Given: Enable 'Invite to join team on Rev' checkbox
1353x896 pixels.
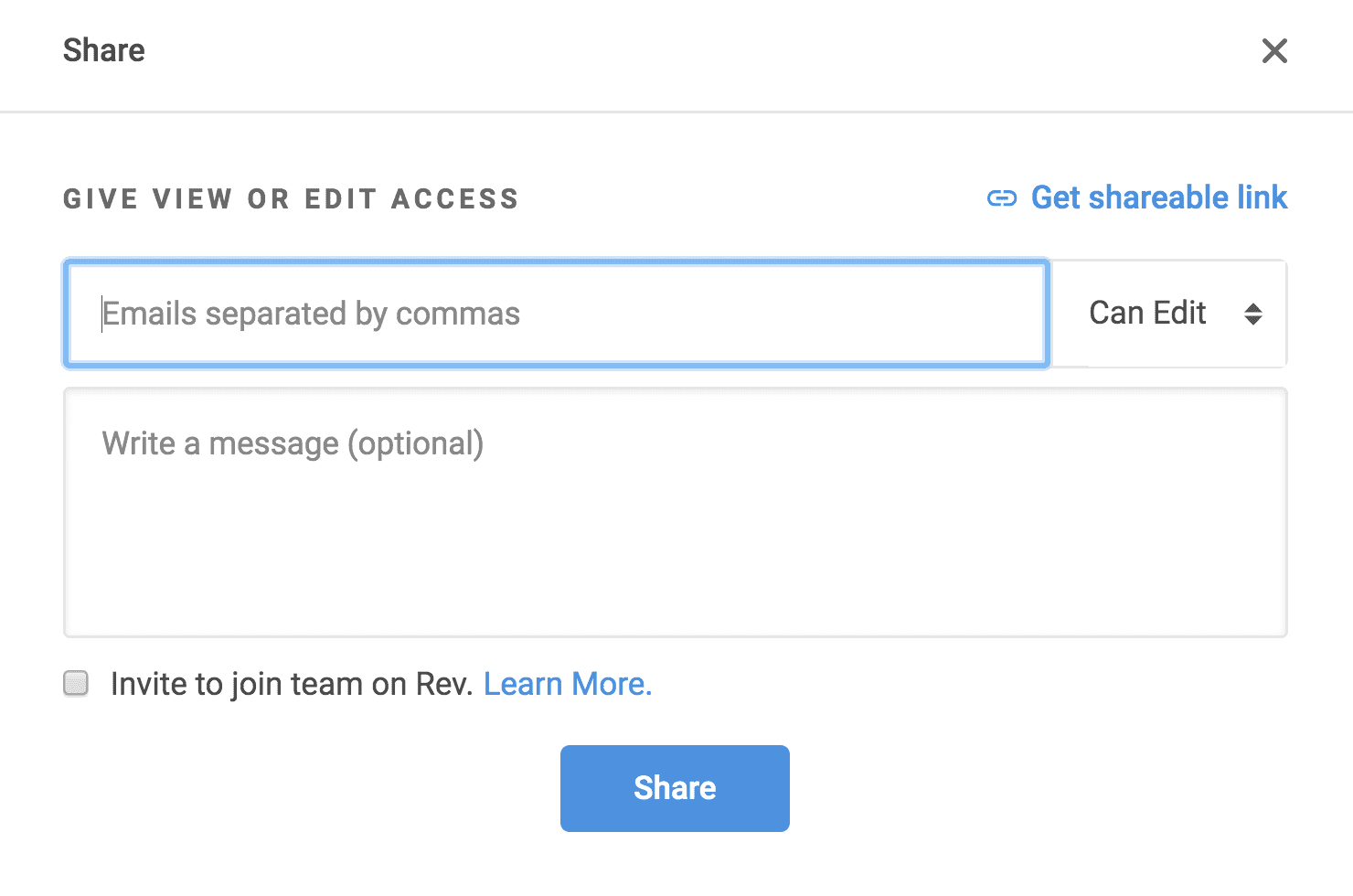Looking at the screenshot, I should [x=76, y=683].
